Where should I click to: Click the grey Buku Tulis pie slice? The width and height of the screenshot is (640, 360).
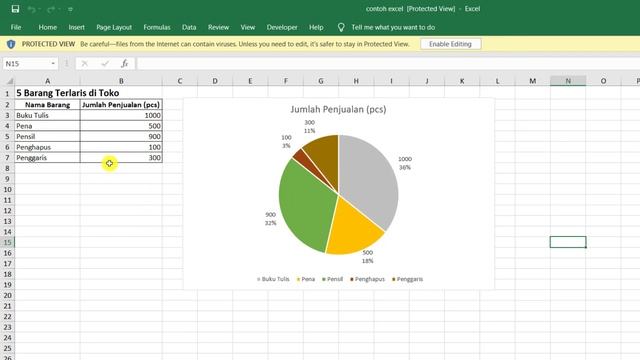pyautogui.click(x=369, y=180)
